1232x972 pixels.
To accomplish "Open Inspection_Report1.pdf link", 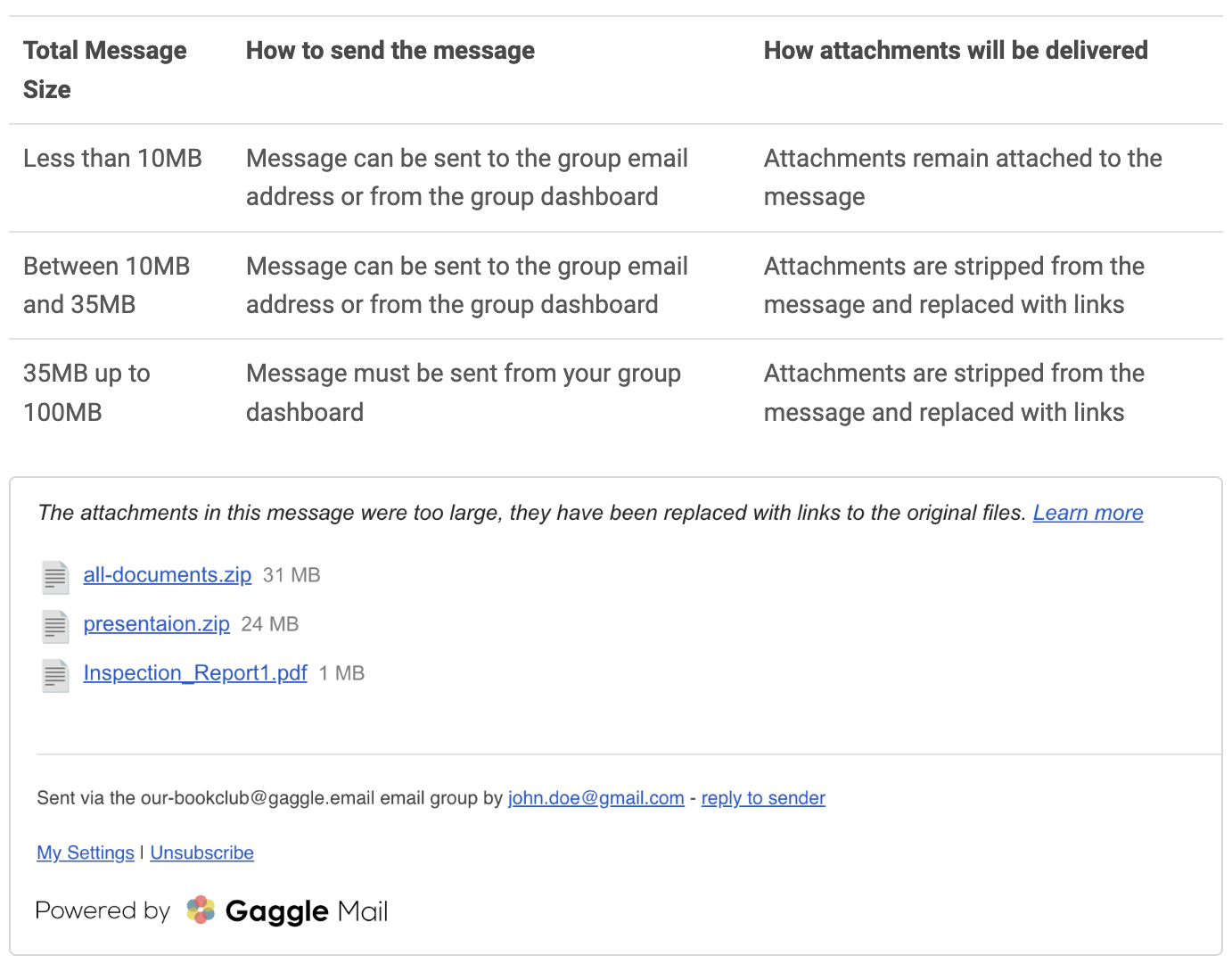I will point(195,673).
